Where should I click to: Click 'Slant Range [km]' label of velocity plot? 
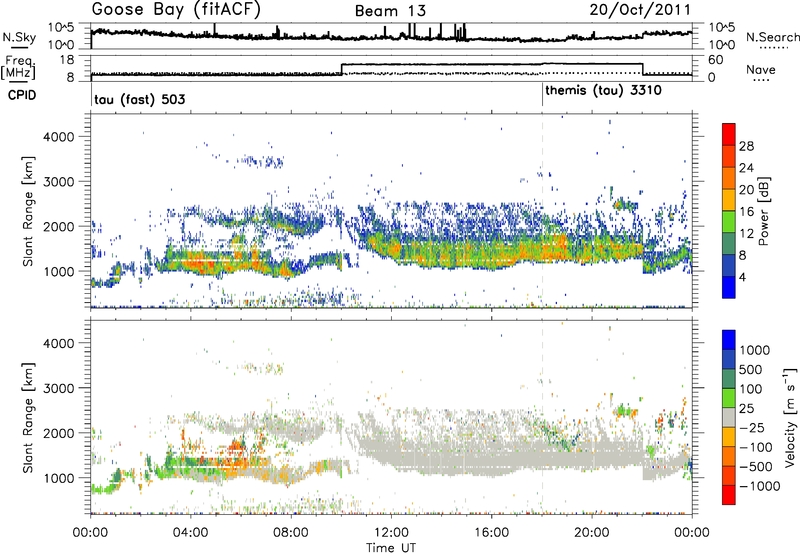point(28,417)
